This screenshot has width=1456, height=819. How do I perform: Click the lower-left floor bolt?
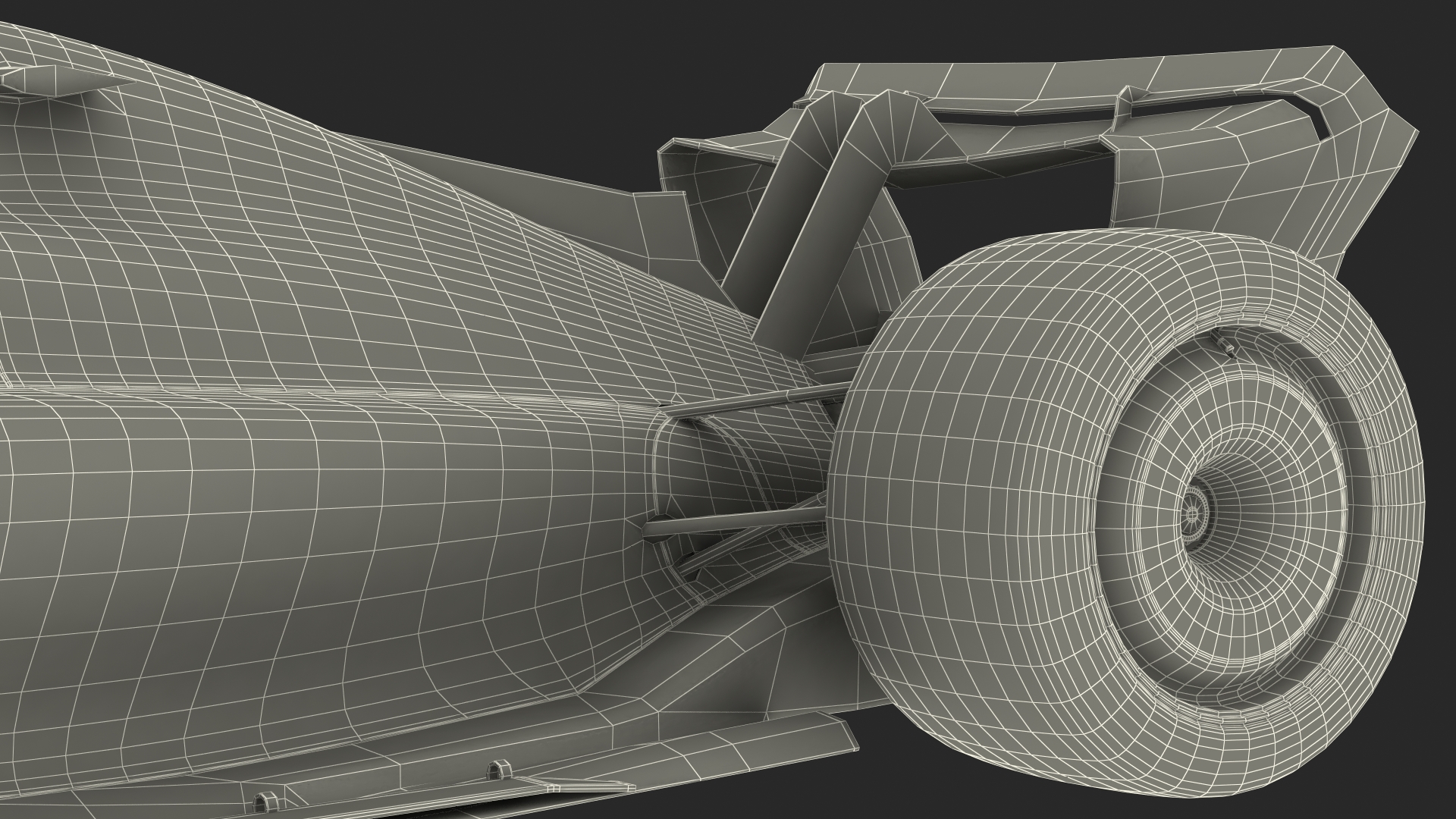tap(266, 802)
